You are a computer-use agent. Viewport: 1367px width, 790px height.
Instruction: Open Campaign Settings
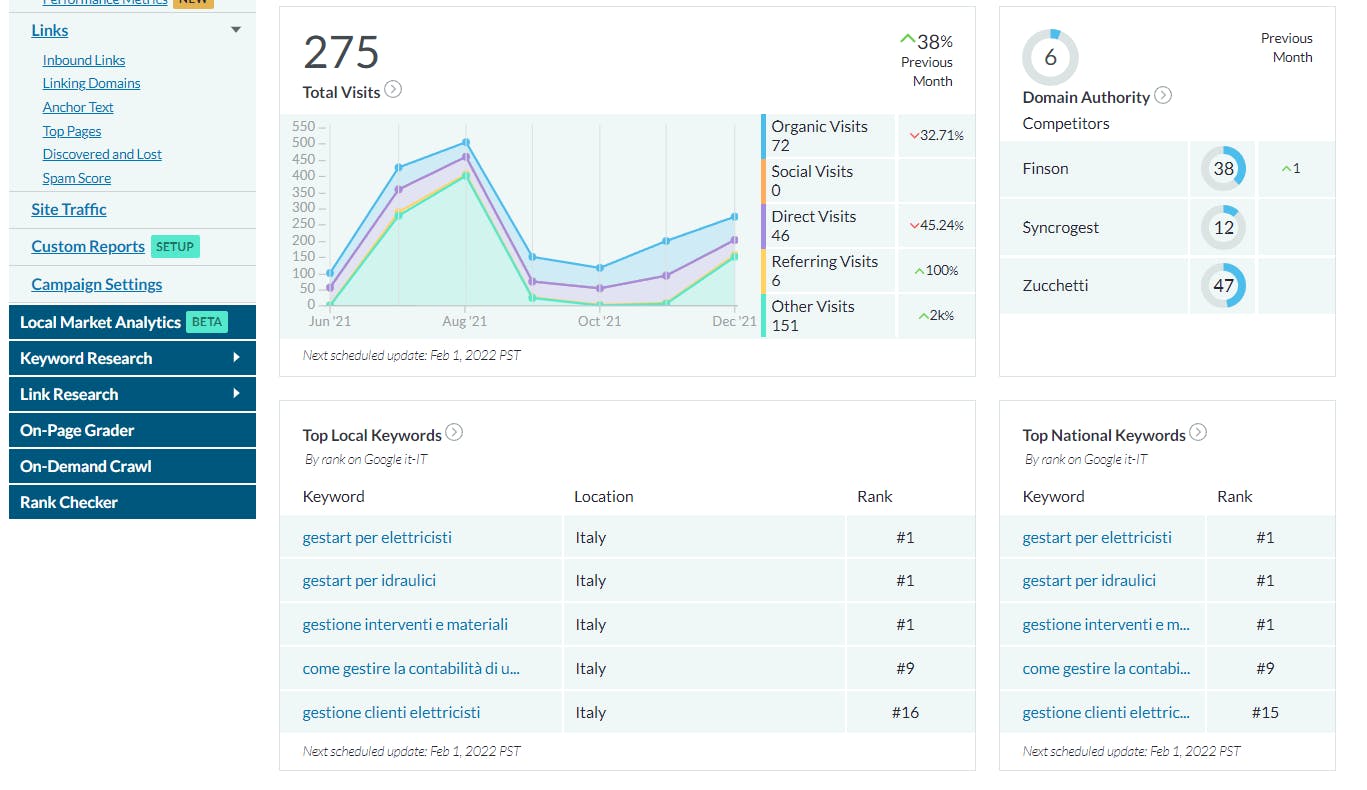point(97,284)
